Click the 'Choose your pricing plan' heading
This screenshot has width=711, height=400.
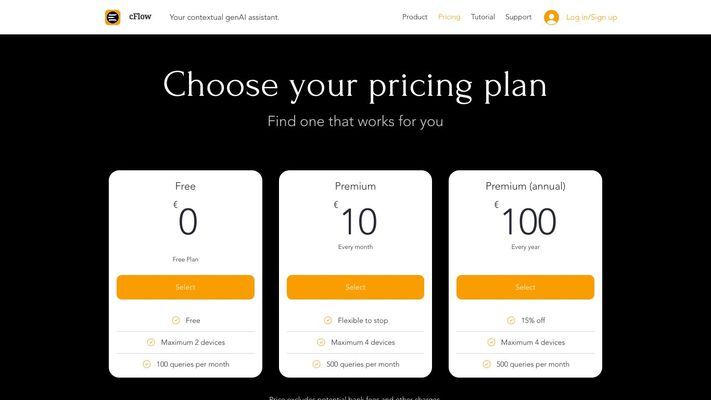tap(355, 85)
